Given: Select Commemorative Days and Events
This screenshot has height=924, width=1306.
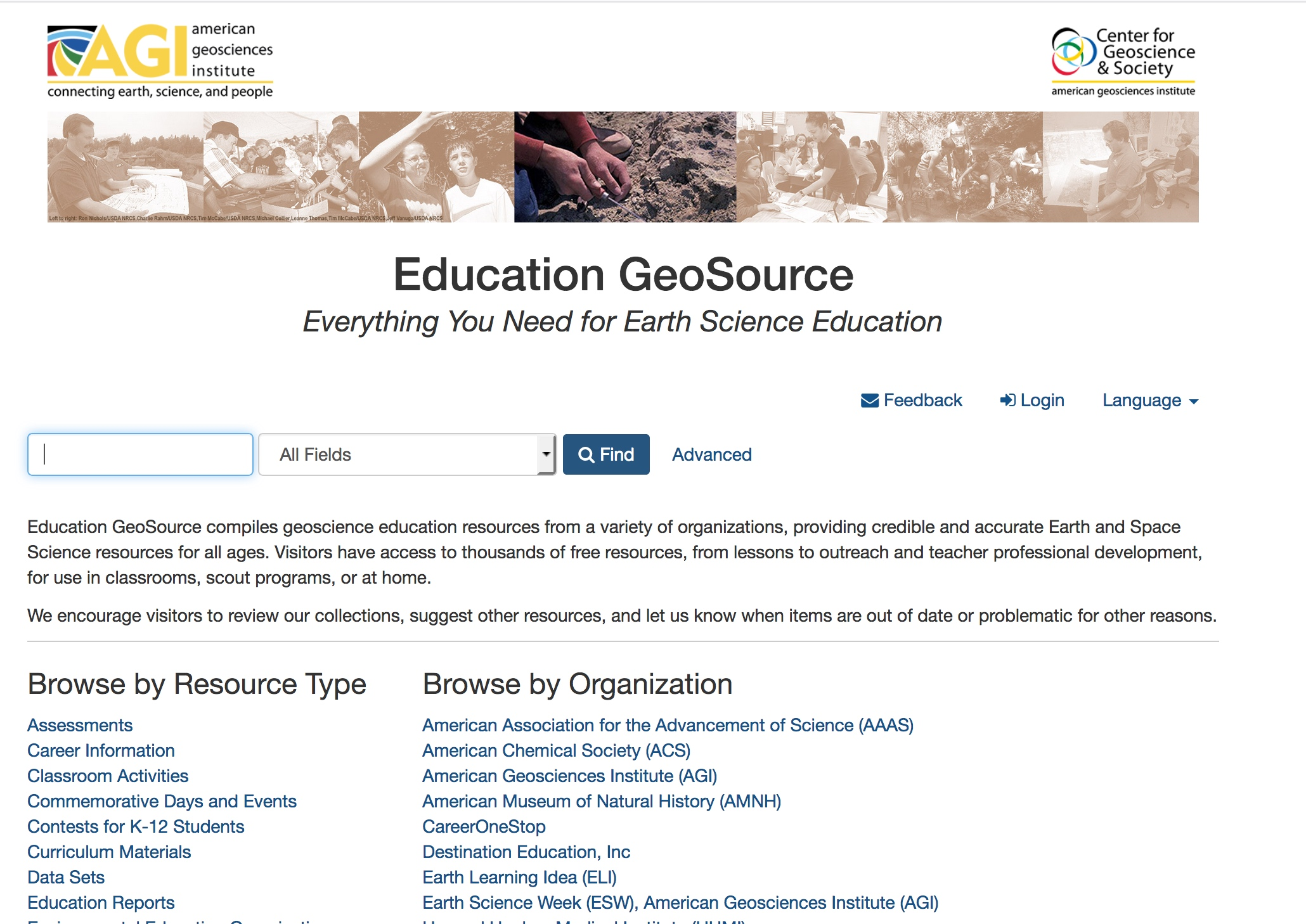Looking at the screenshot, I should coord(162,801).
